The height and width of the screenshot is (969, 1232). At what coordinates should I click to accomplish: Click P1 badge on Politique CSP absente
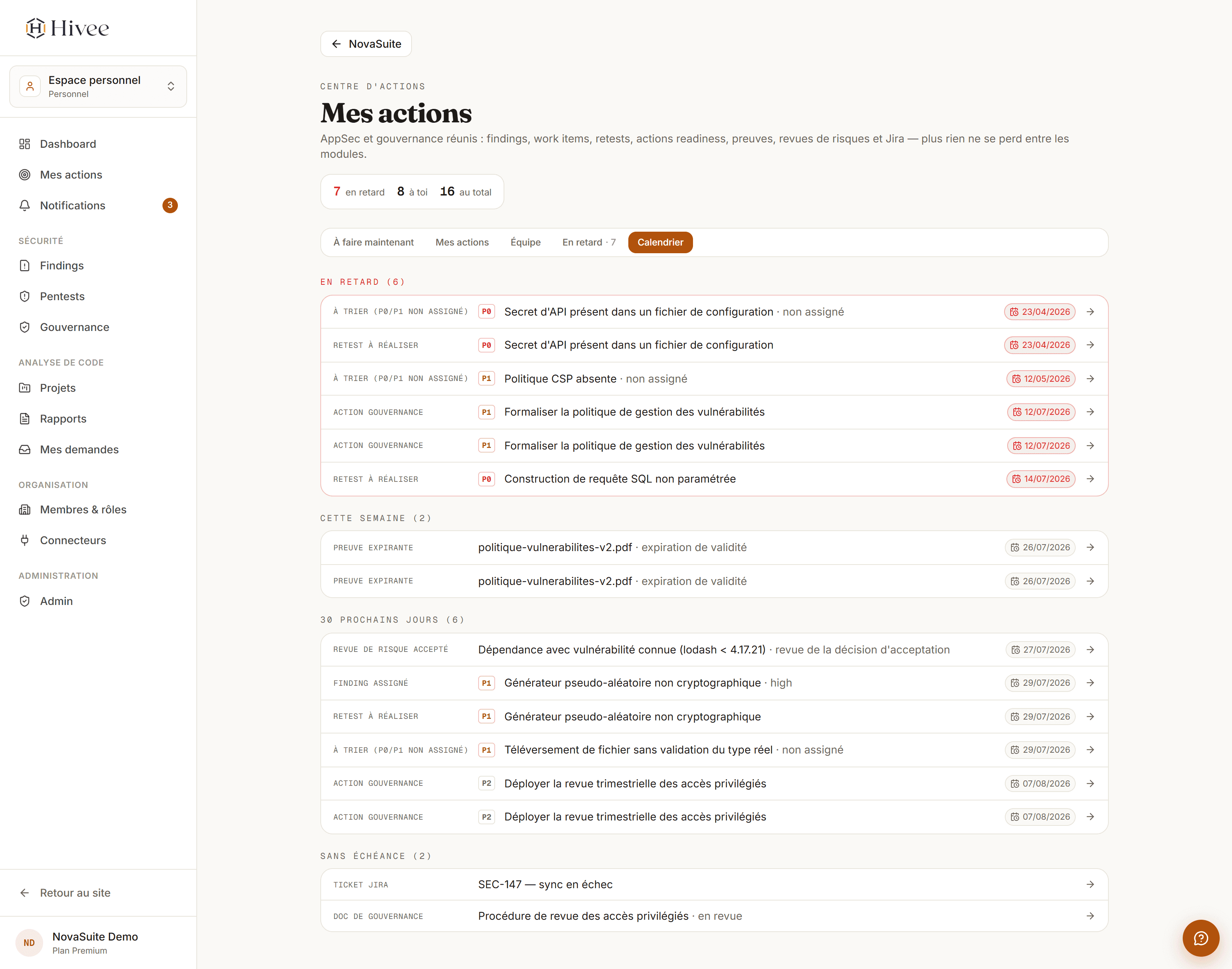click(x=486, y=378)
